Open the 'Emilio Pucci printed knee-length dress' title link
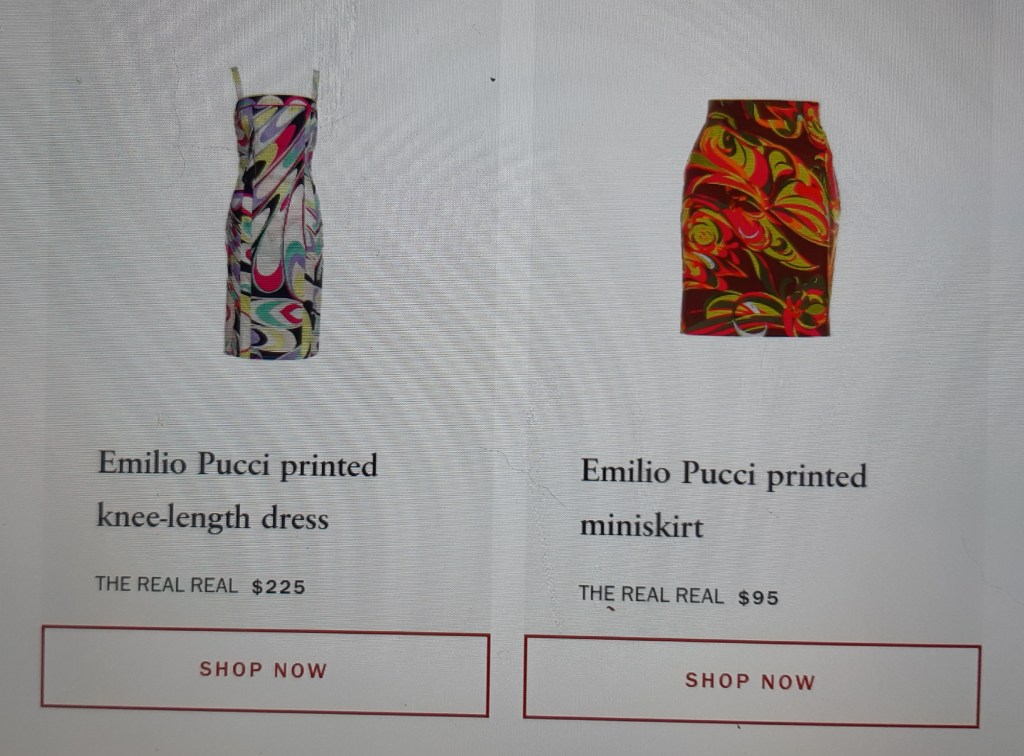 pos(238,491)
